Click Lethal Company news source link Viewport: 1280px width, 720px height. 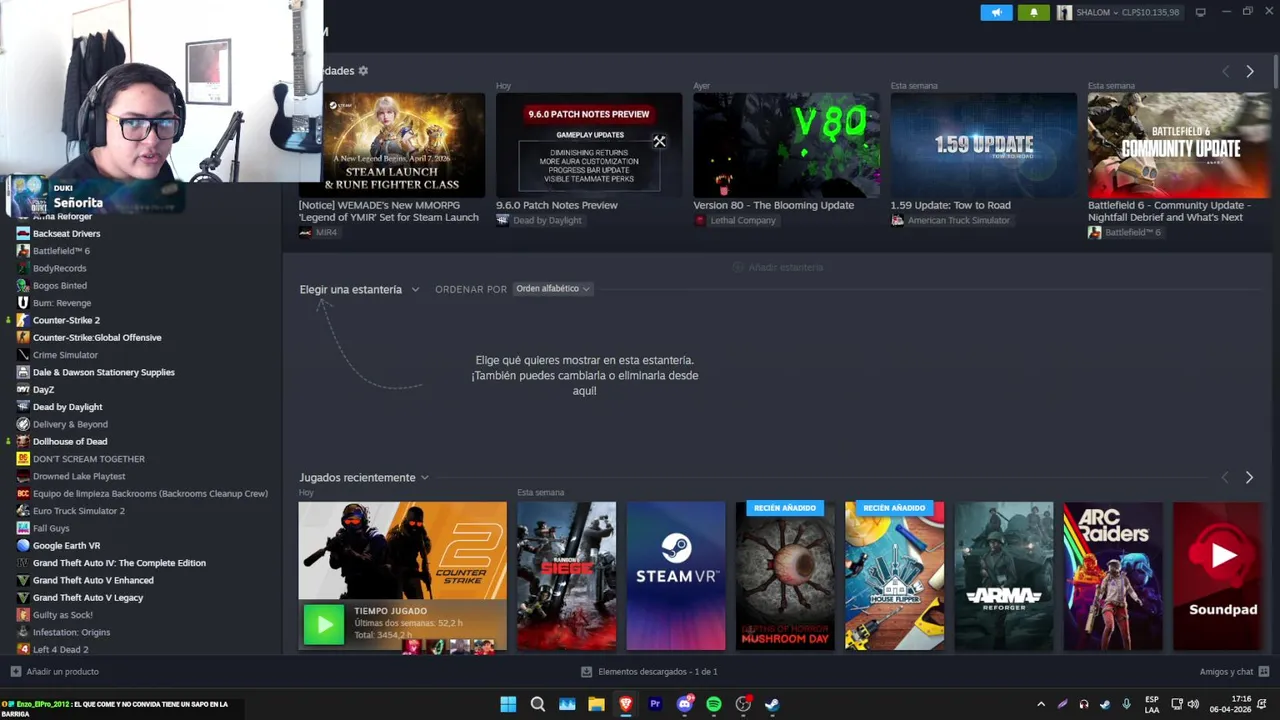point(735,220)
